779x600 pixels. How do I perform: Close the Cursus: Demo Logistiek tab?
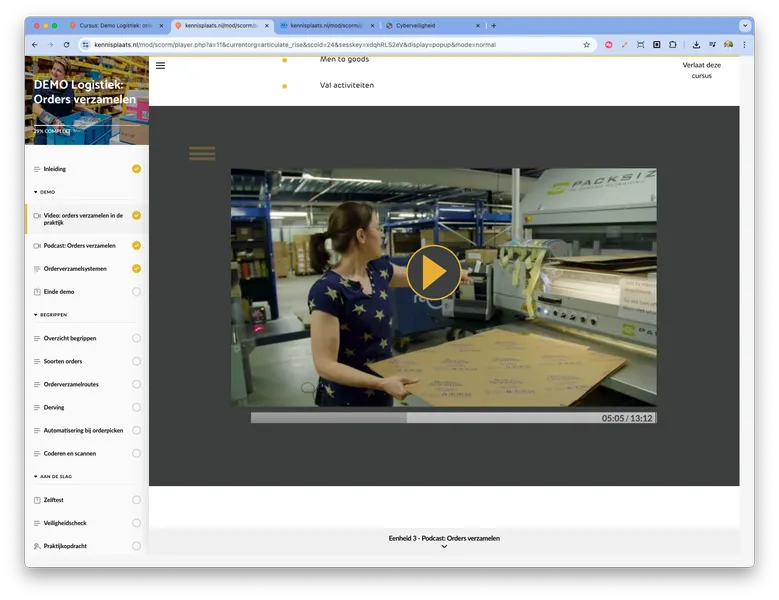[x=161, y=25]
